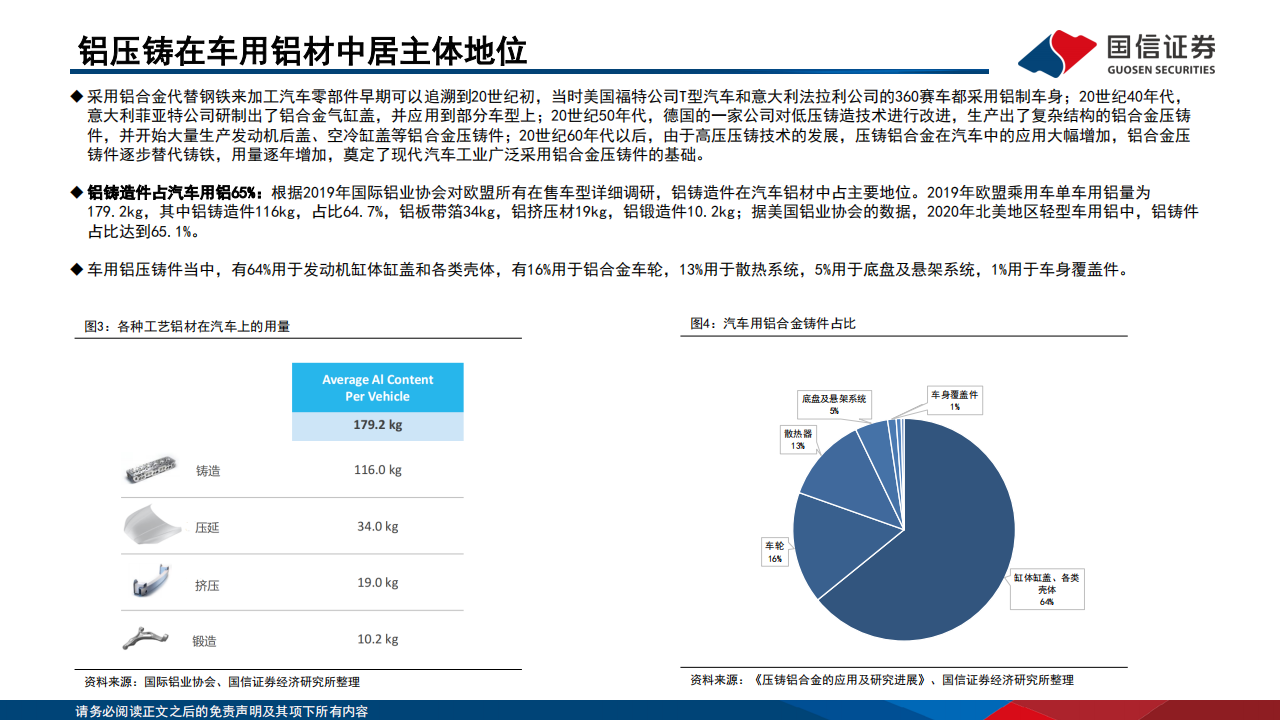Viewport: 1280px width, 720px height.
Task: Click the 压延 row label
Action: coord(208,527)
